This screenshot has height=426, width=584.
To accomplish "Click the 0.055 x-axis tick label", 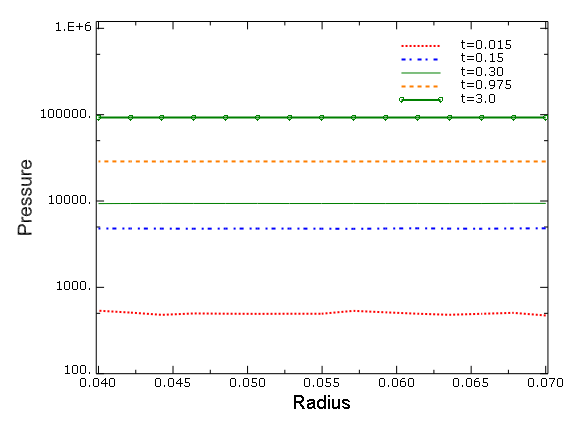I will pos(322,382).
